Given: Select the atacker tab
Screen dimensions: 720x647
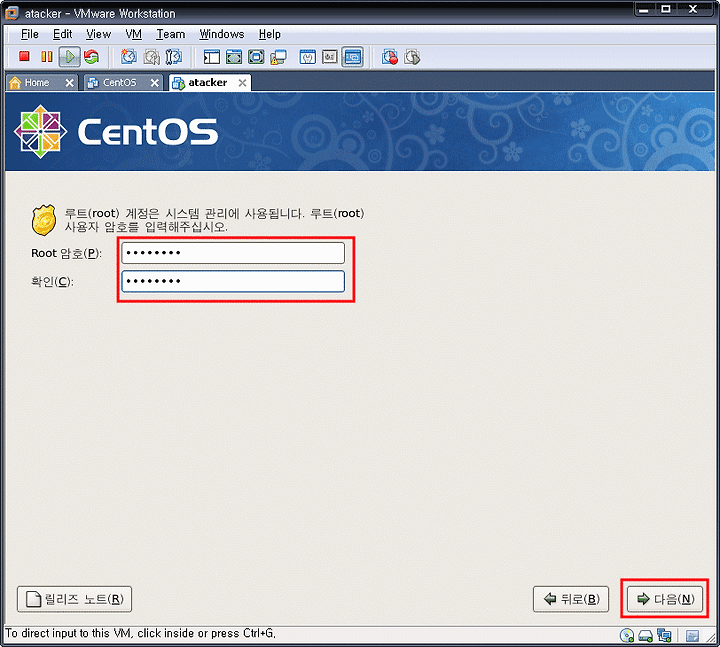Looking at the screenshot, I should (x=208, y=83).
